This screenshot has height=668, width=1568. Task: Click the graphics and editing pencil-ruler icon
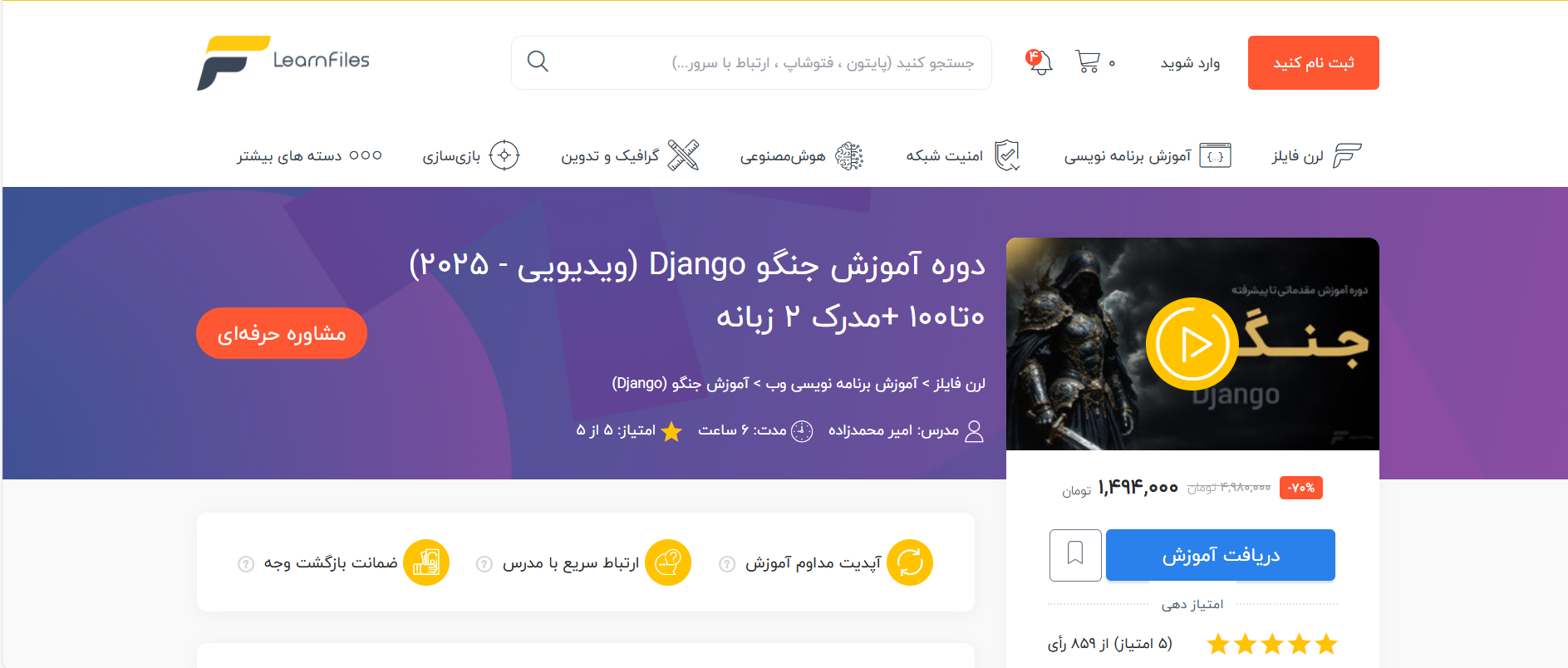tap(683, 155)
